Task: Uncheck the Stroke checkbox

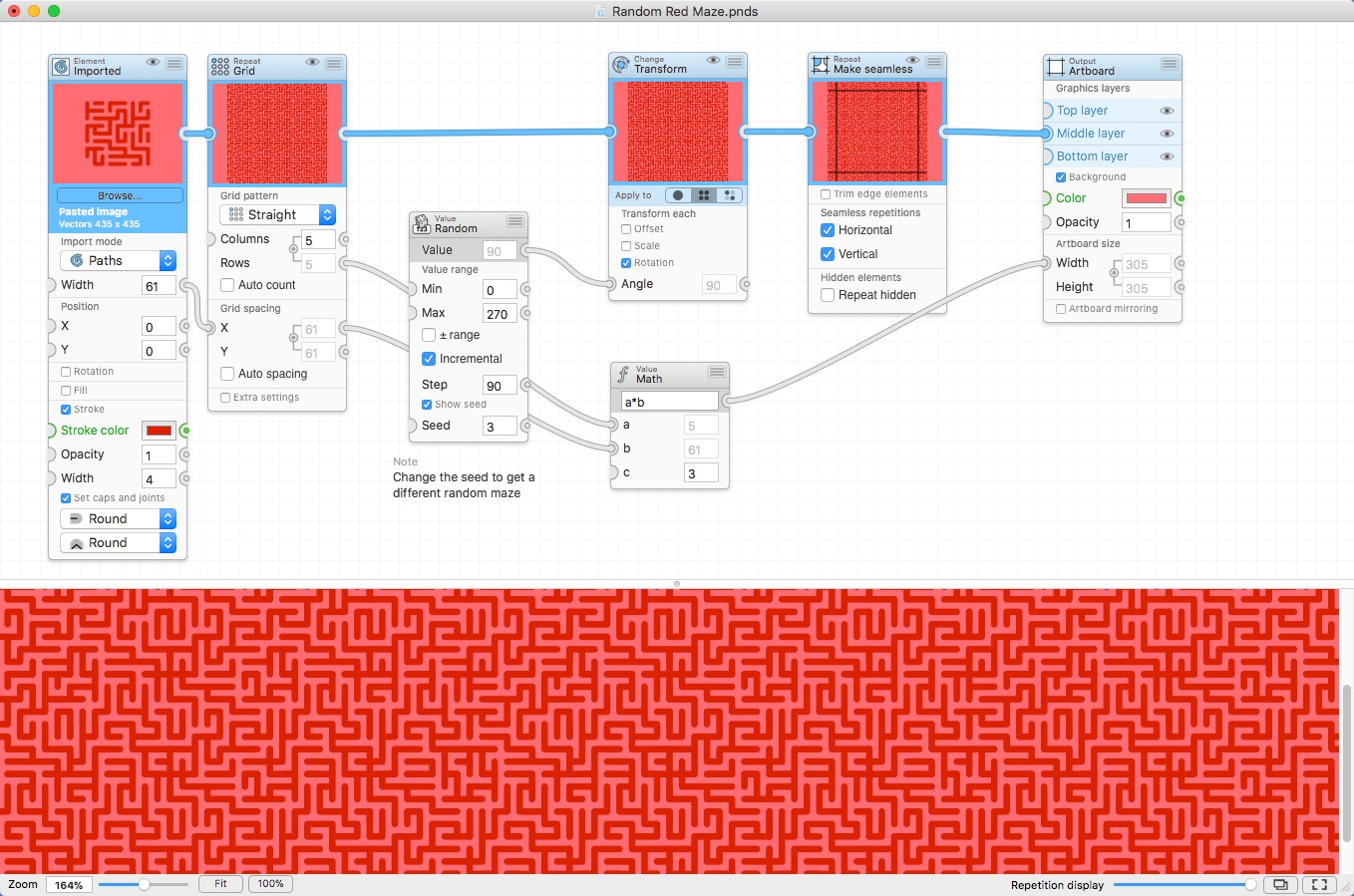Action: pyautogui.click(x=66, y=410)
